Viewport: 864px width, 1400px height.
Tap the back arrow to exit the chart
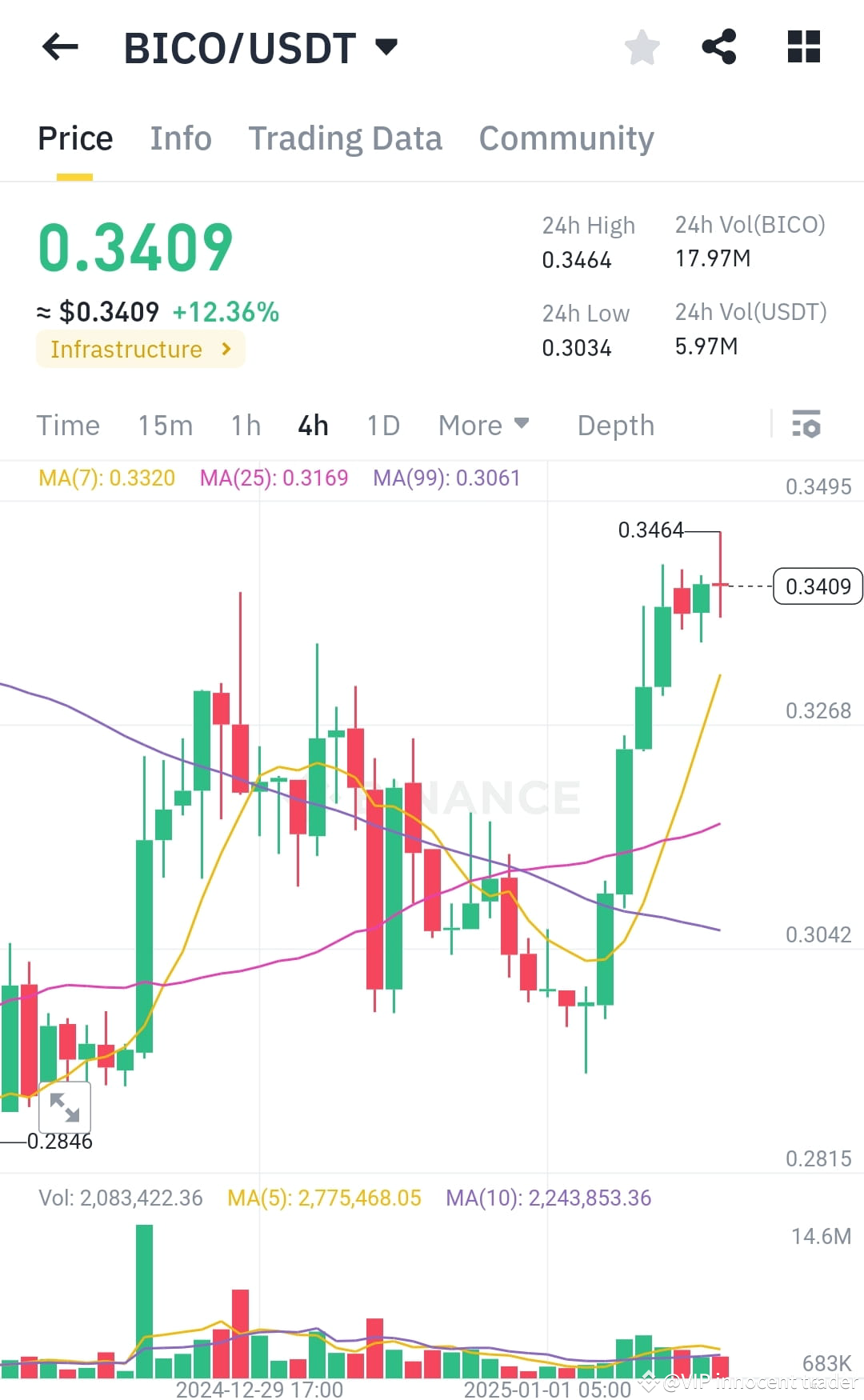pyautogui.click(x=60, y=47)
